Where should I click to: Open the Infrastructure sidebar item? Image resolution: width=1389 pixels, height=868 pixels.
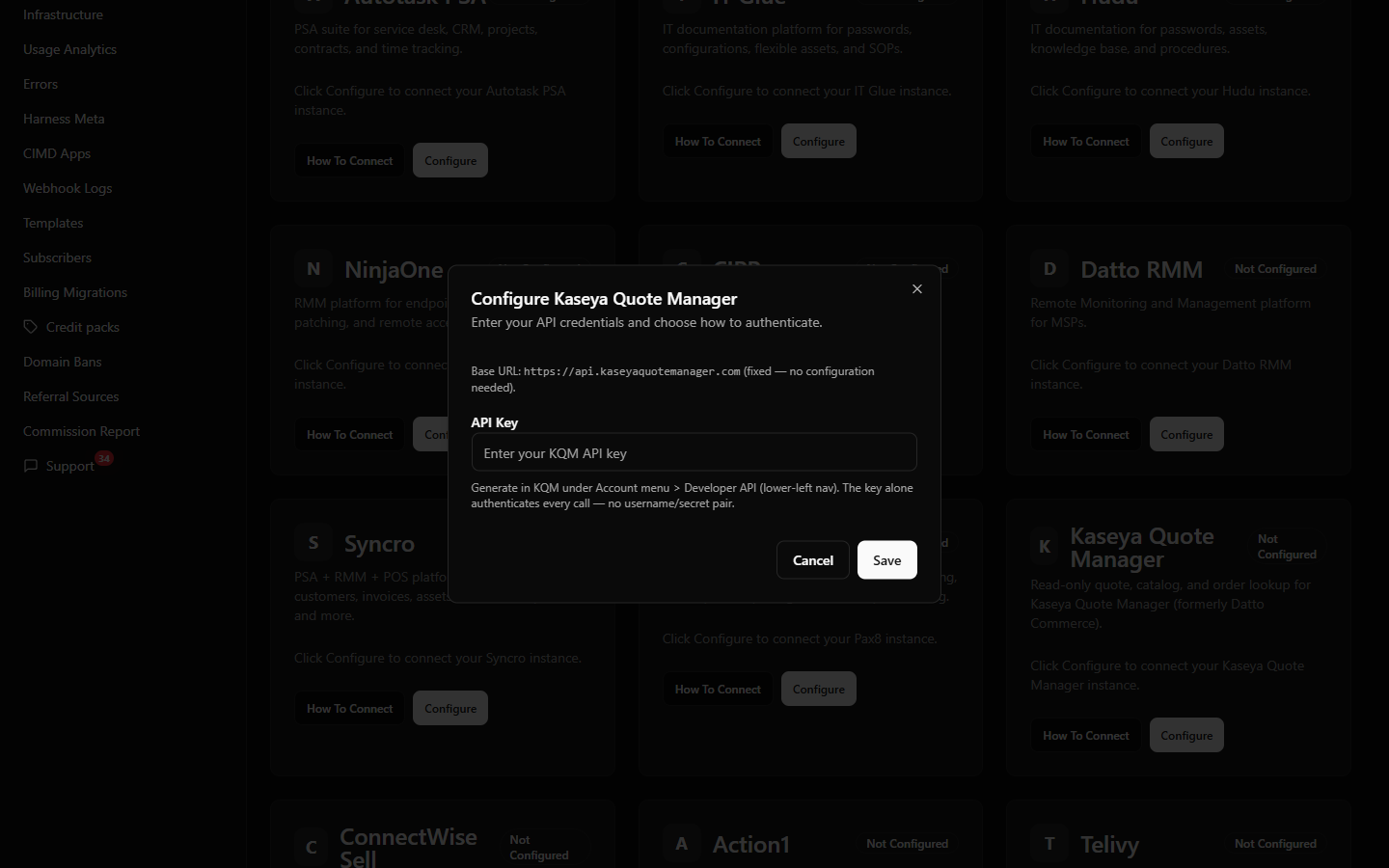[x=63, y=14]
